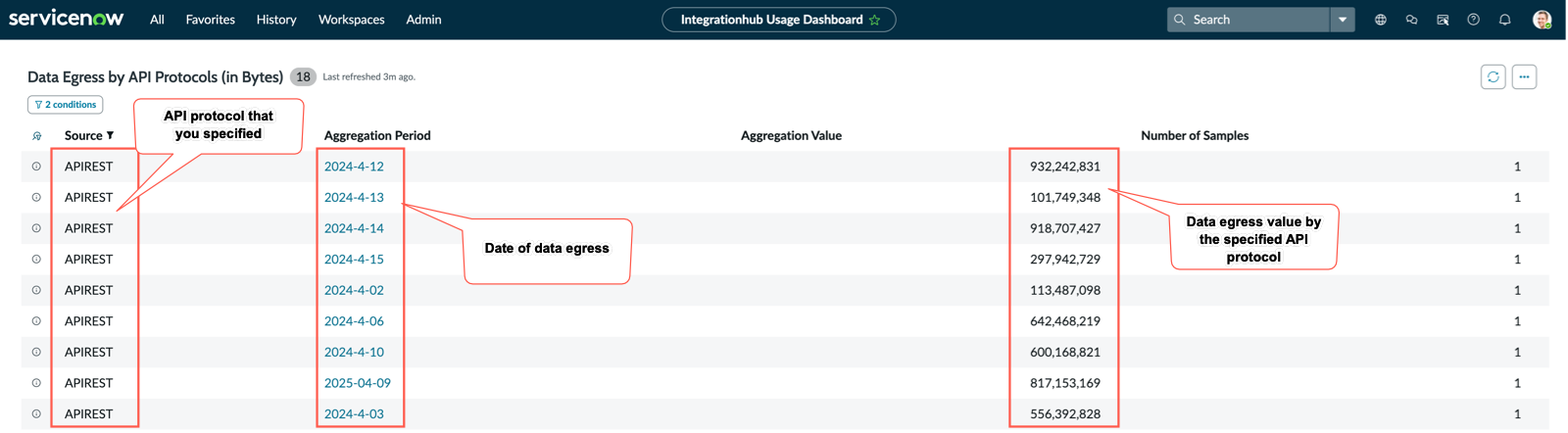Open the History menu
The height and width of the screenshot is (433, 1568).
[x=276, y=20]
